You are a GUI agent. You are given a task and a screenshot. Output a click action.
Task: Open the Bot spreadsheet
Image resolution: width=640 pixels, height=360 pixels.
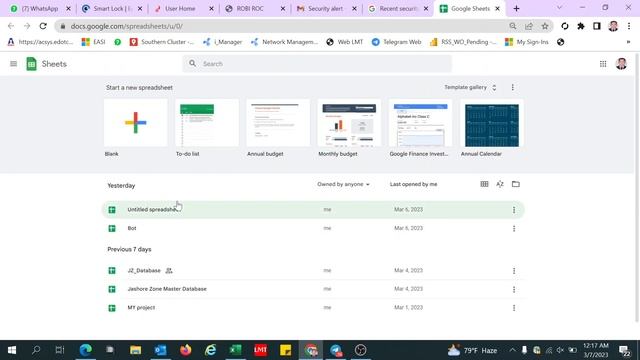coord(313,229)
